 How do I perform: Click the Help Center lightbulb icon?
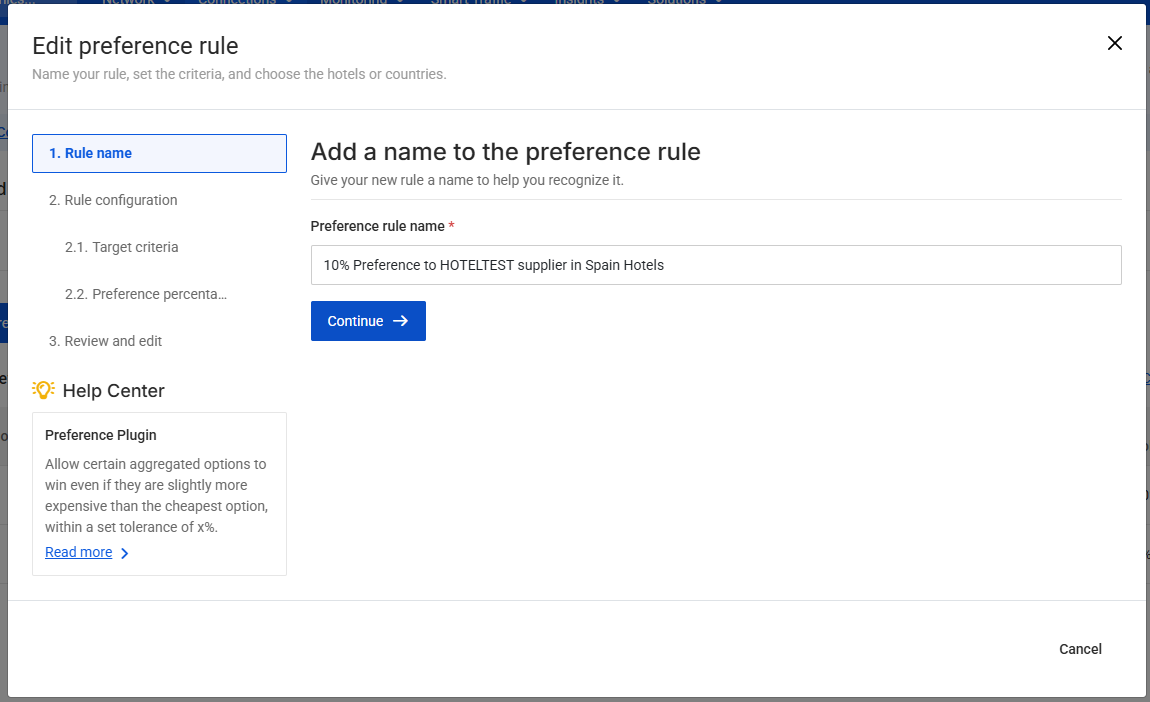pyautogui.click(x=42, y=390)
